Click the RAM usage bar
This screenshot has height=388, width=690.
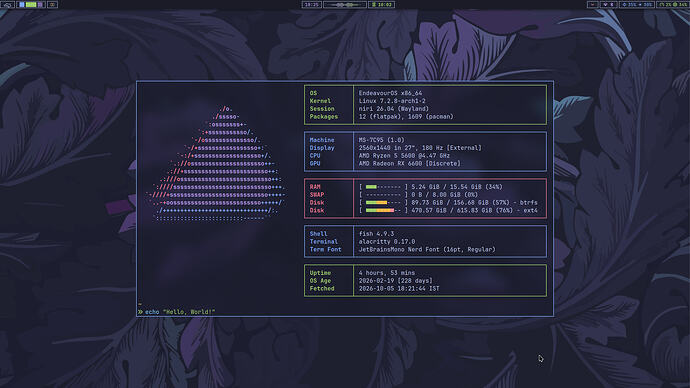point(383,187)
